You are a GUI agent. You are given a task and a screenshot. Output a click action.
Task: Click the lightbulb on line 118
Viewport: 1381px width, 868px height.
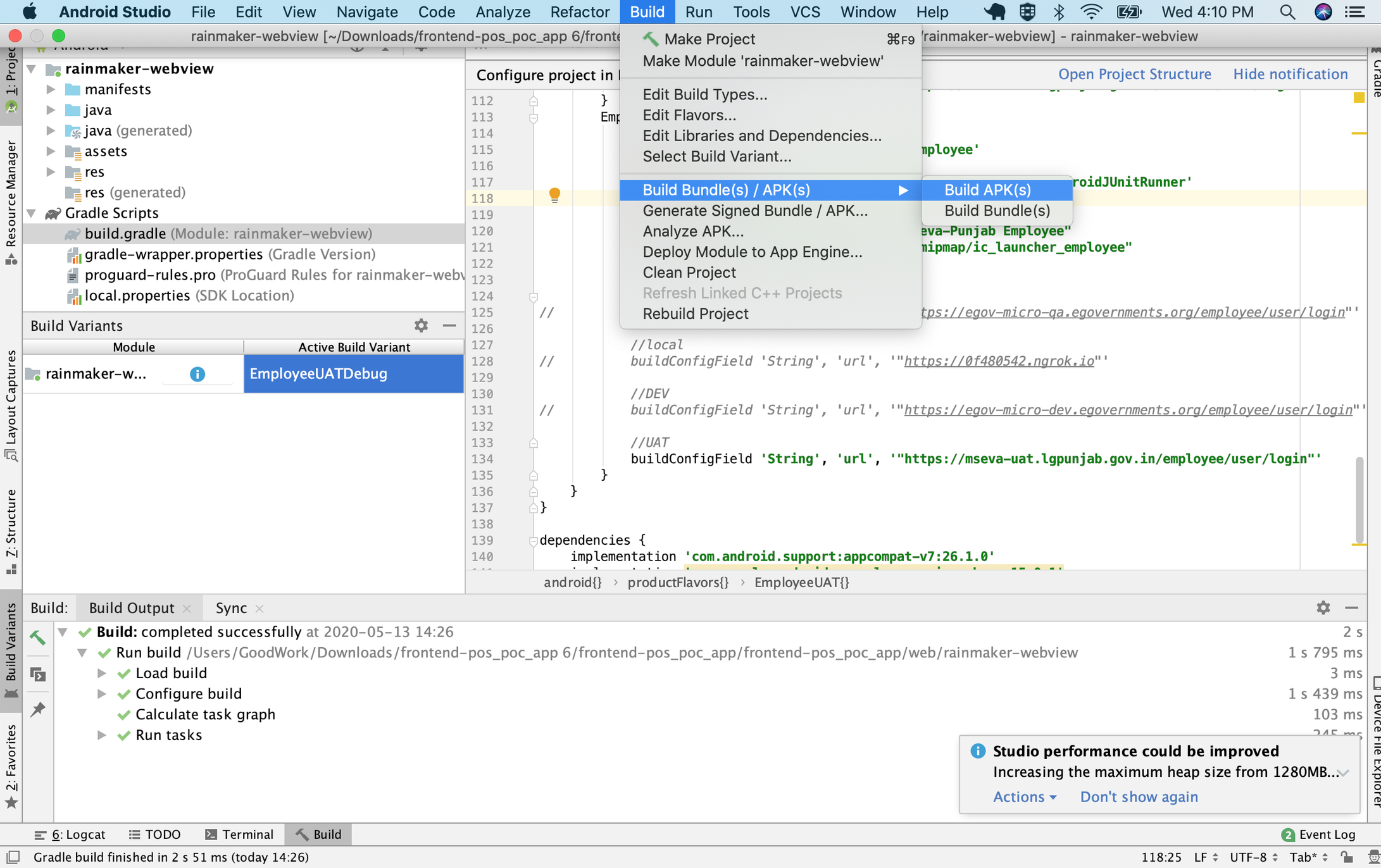pyautogui.click(x=554, y=194)
